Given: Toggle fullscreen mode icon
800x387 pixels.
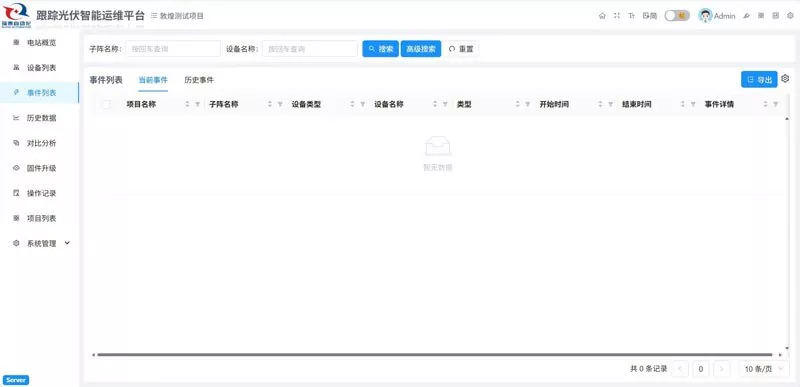Looking at the screenshot, I should [617, 16].
